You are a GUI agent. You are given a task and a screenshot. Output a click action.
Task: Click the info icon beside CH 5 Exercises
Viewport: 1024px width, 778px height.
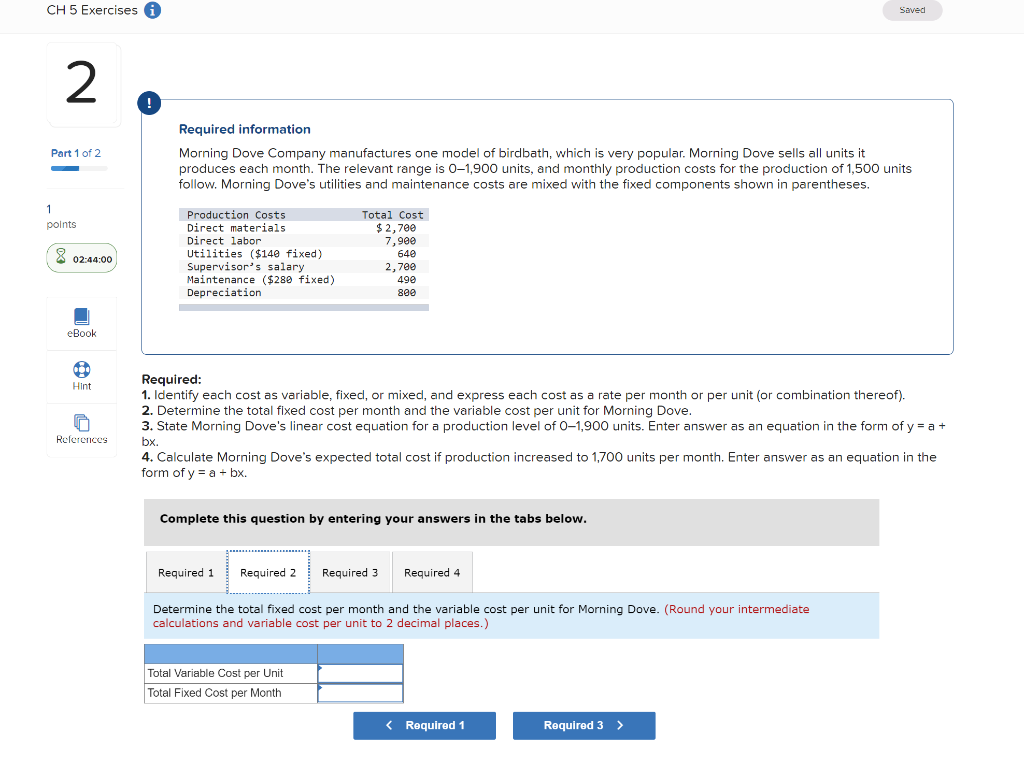152,10
